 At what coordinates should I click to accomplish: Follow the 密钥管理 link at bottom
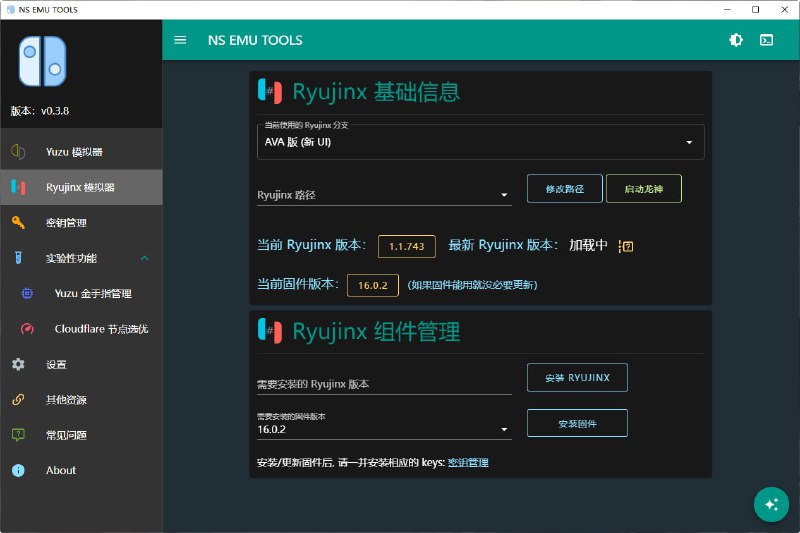(x=468, y=463)
